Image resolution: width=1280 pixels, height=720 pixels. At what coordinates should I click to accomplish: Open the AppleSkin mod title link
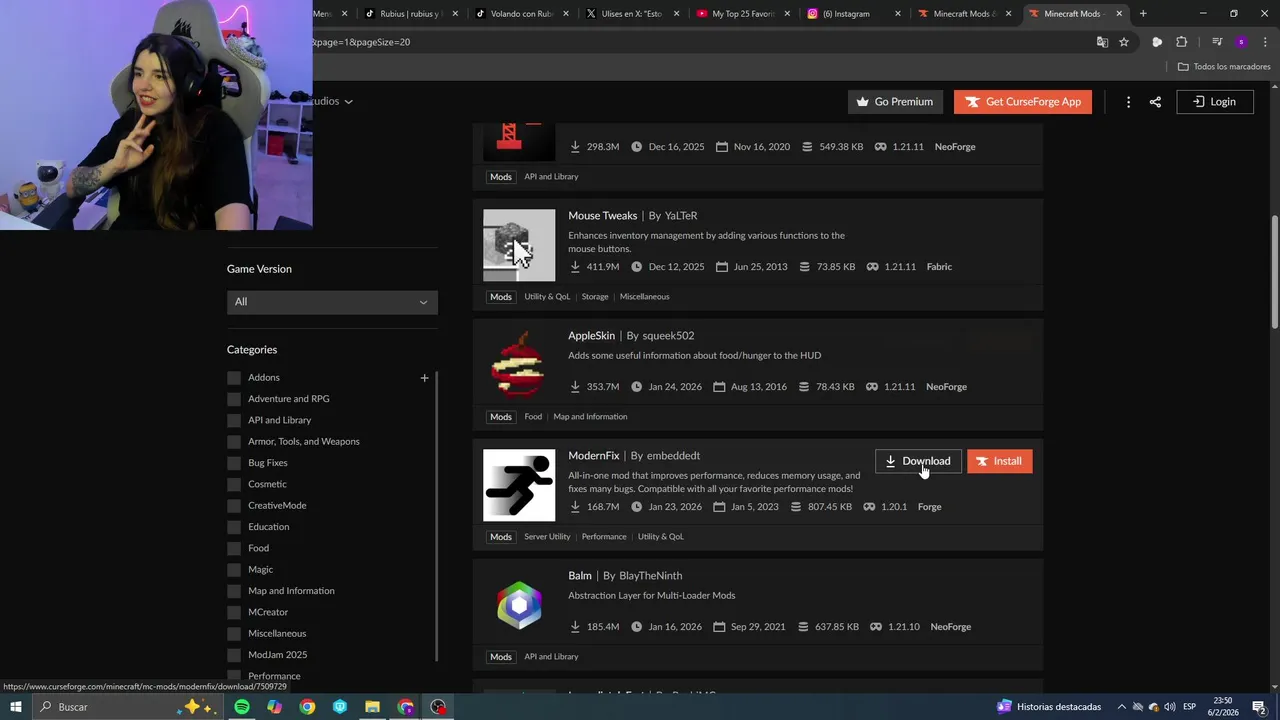point(591,336)
